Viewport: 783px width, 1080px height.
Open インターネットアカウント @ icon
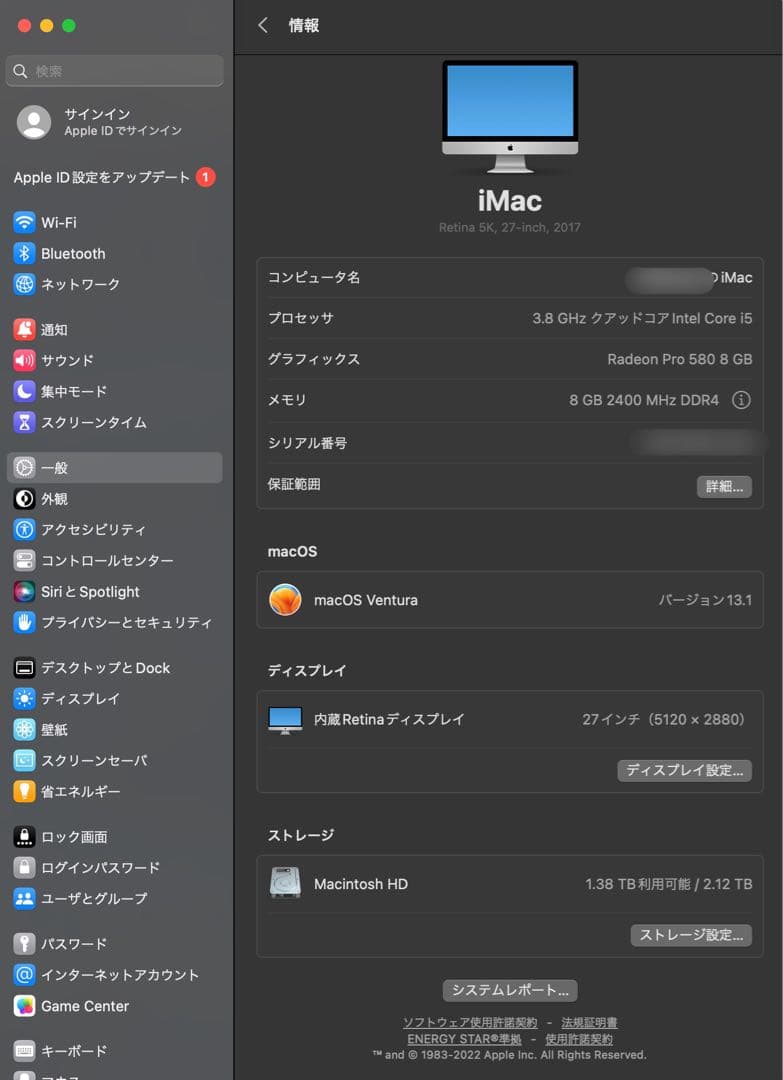click(24, 975)
